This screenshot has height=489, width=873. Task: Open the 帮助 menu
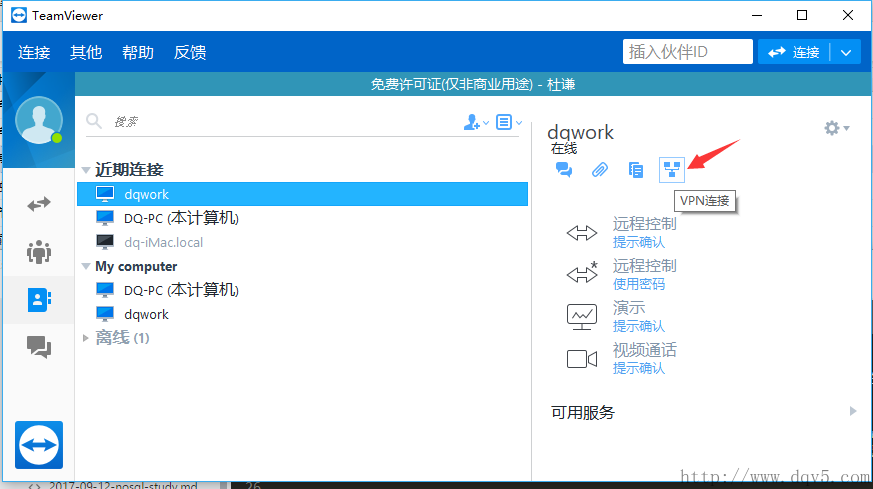tap(138, 52)
